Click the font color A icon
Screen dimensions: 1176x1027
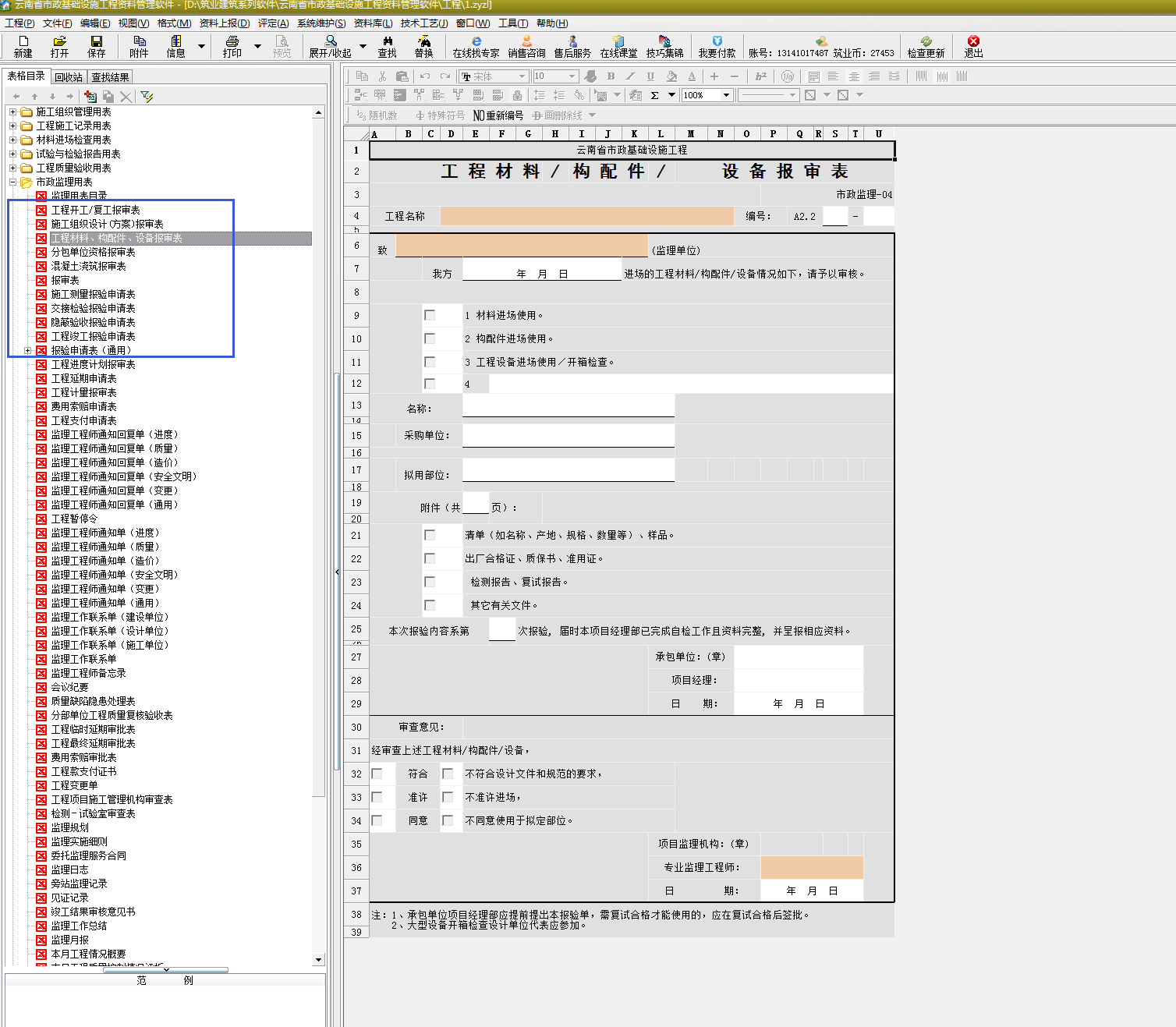click(x=692, y=76)
